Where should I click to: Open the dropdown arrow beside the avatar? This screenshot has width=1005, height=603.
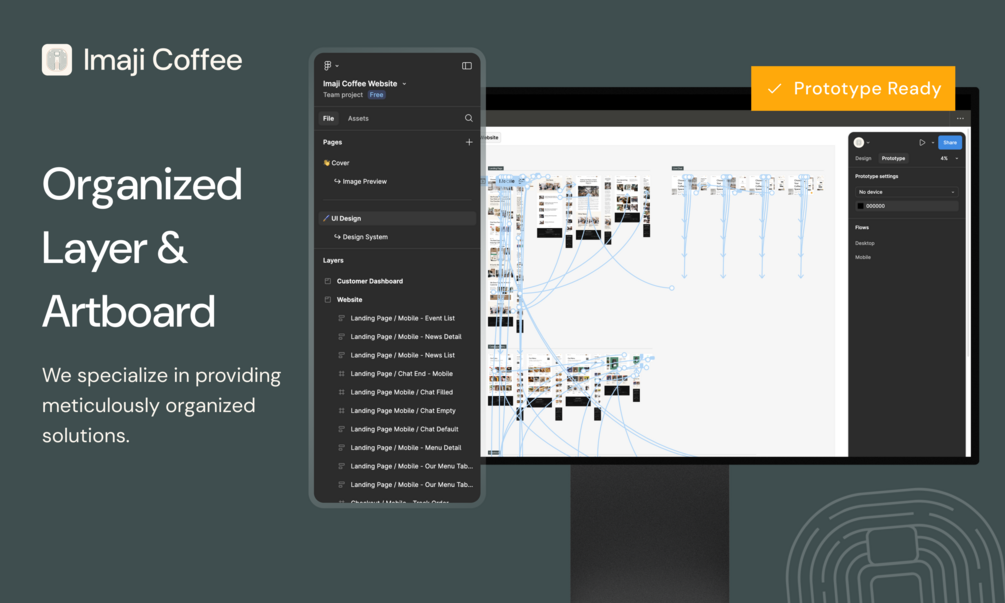(868, 143)
